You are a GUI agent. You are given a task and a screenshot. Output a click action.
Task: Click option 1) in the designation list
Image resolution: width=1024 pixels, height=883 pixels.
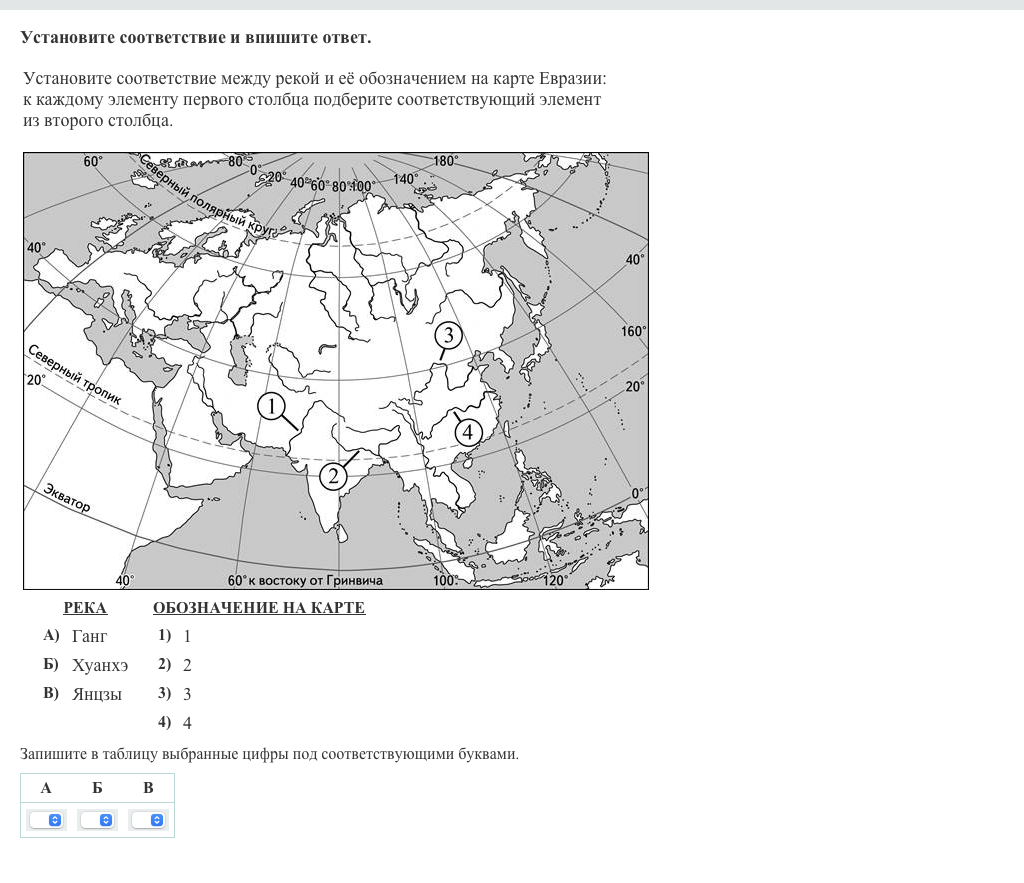pos(175,636)
